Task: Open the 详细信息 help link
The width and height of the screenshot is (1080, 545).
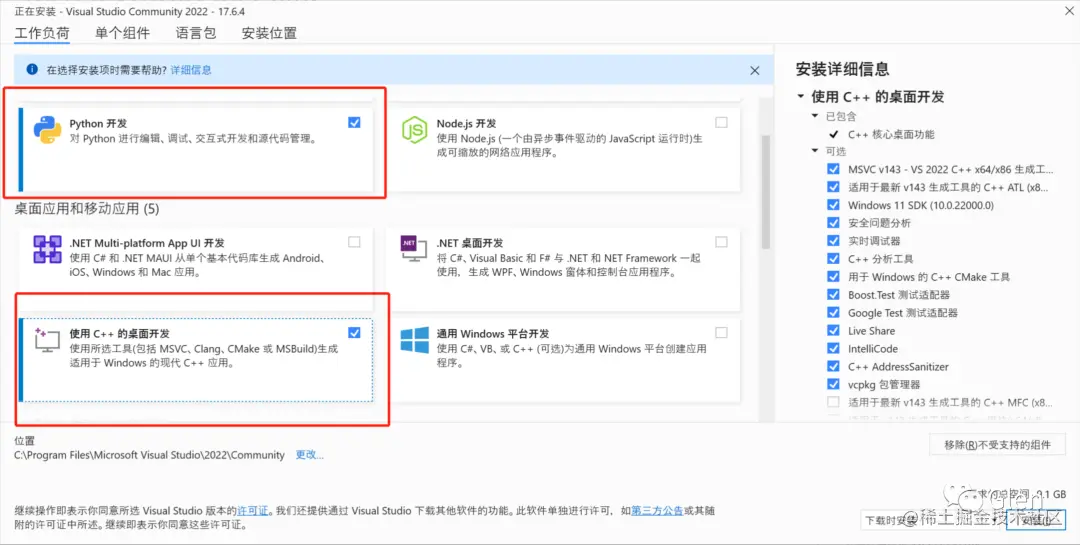Action: click(x=191, y=70)
